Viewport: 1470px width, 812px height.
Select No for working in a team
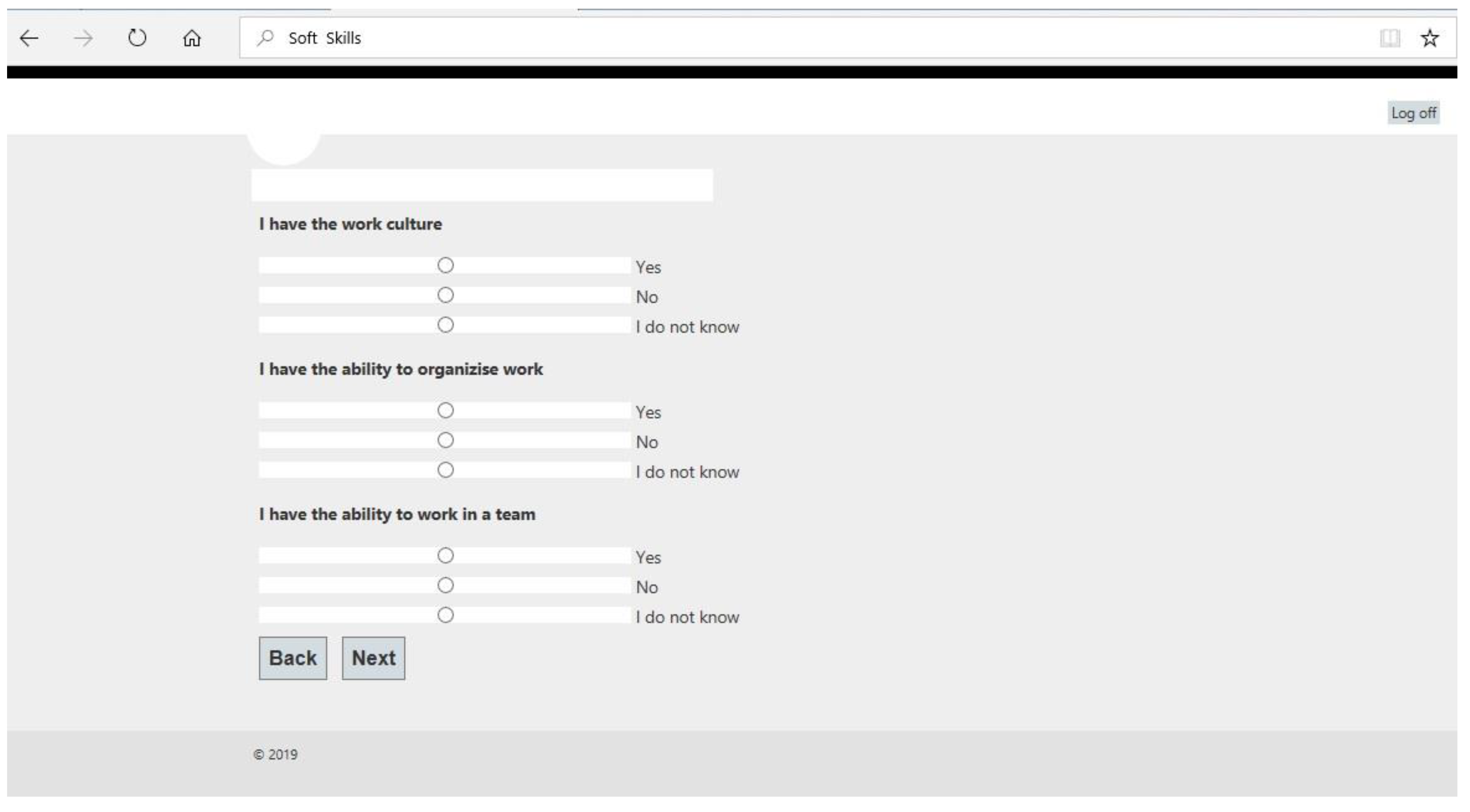pyautogui.click(x=446, y=585)
